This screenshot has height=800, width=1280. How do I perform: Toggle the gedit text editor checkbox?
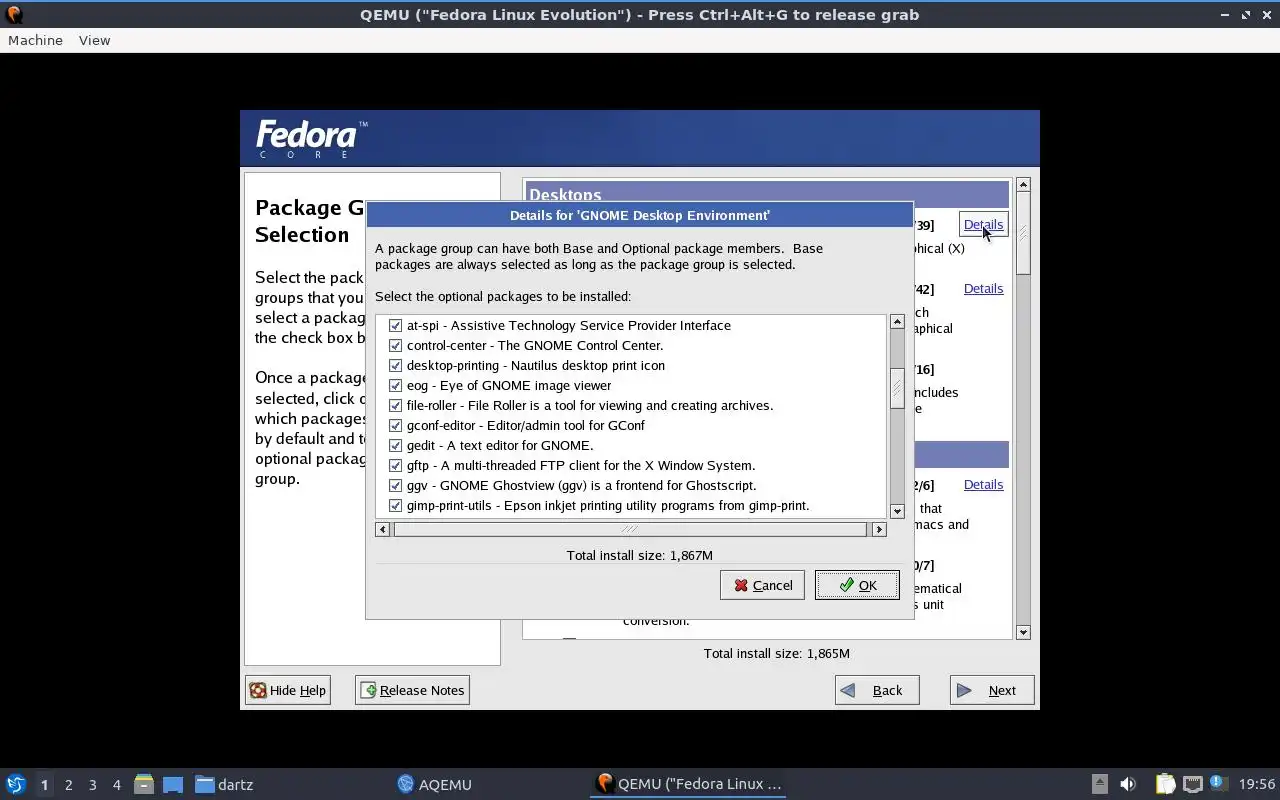pyautogui.click(x=395, y=445)
